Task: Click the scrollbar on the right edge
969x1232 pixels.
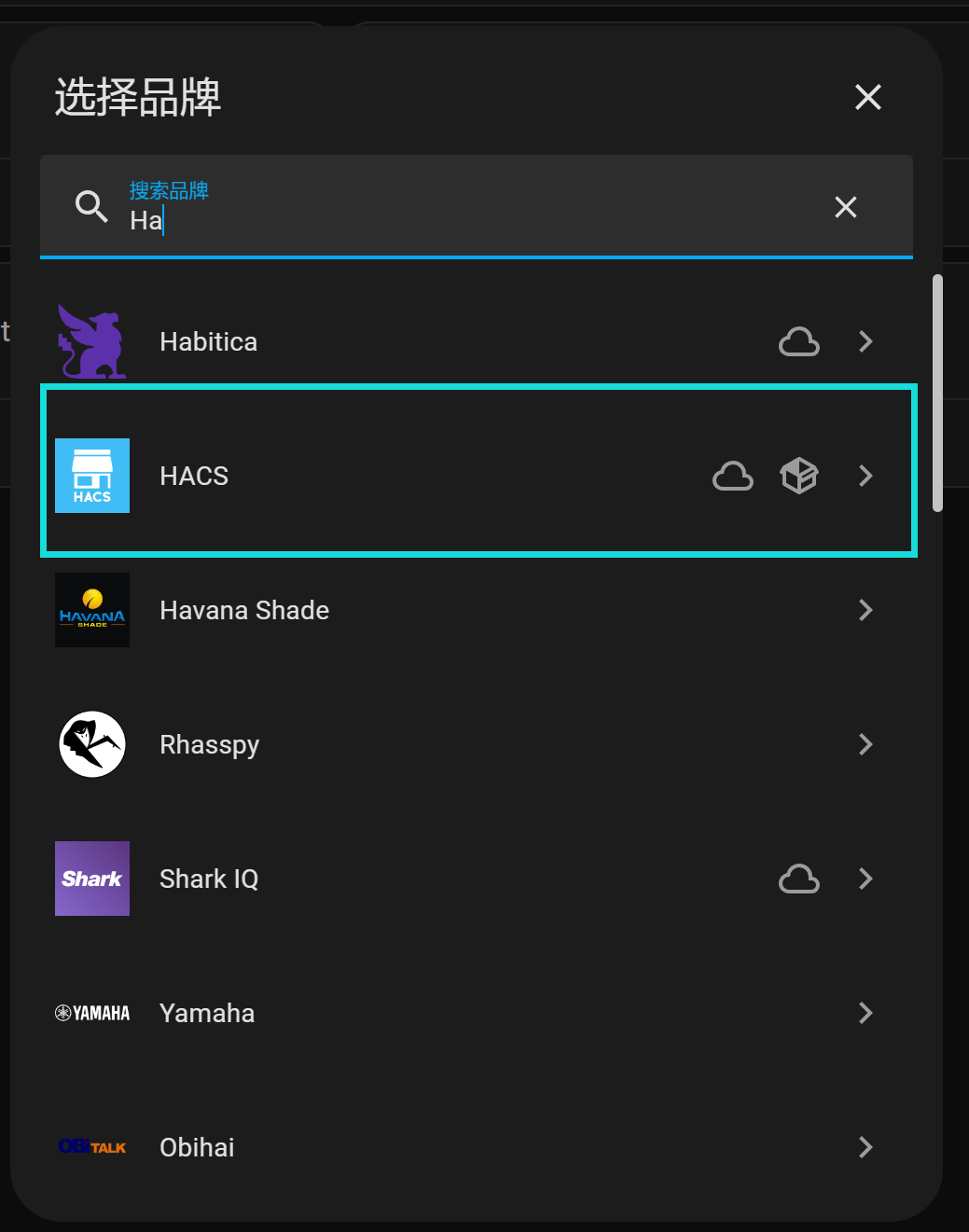Action: (x=938, y=392)
